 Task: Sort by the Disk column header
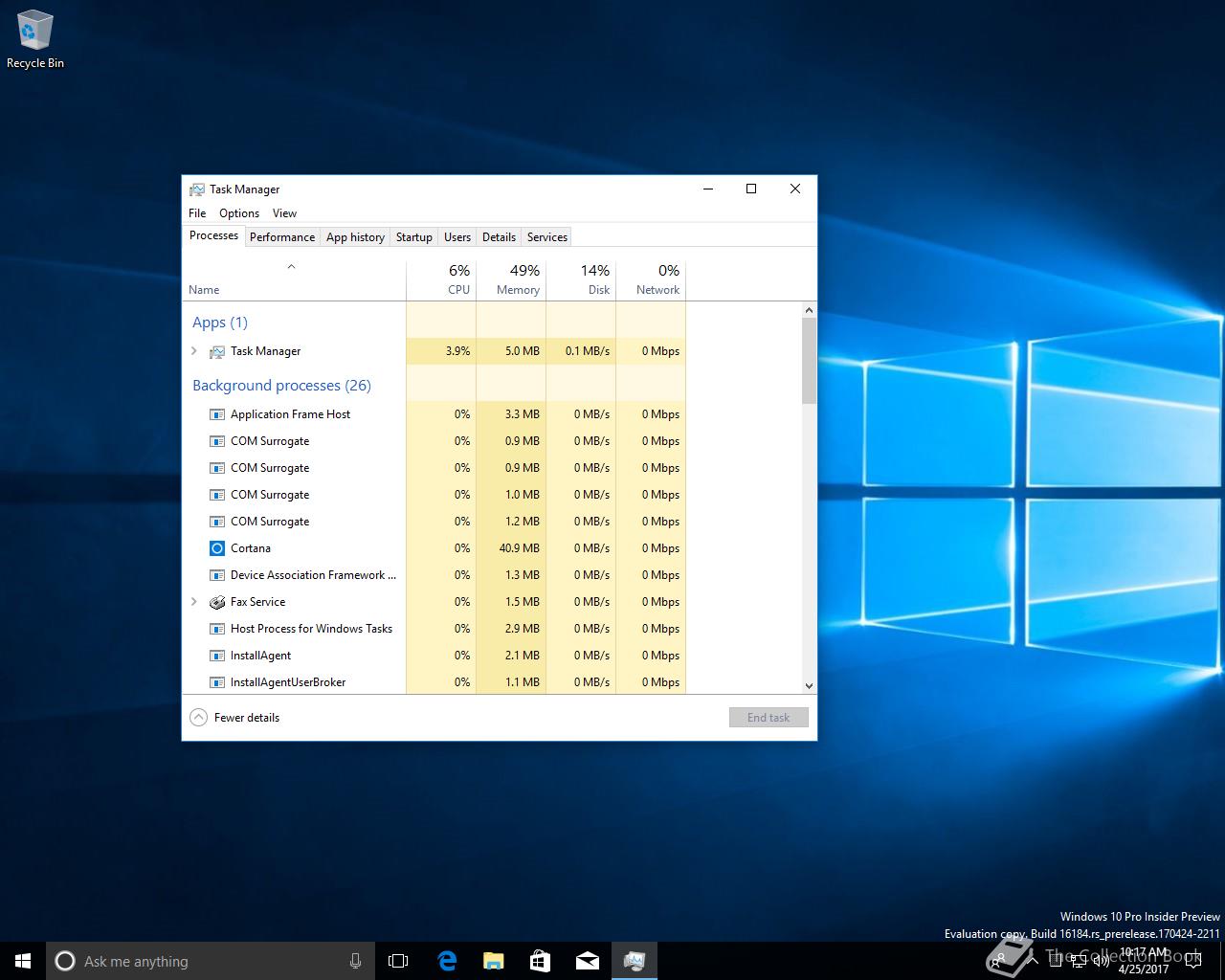click(581, 280)
